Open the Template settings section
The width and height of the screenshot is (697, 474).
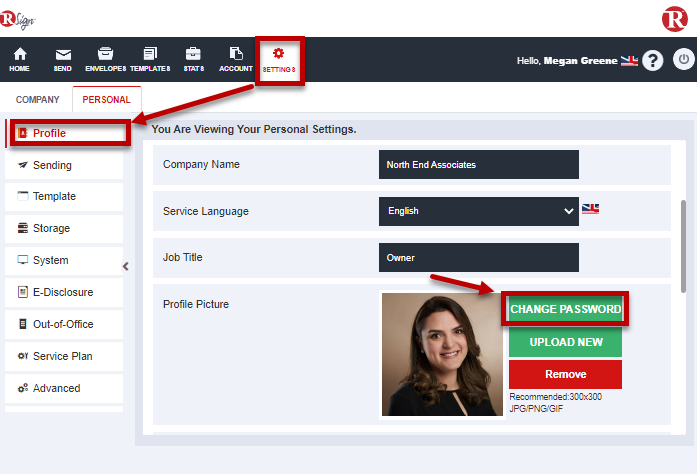point(64,196)
